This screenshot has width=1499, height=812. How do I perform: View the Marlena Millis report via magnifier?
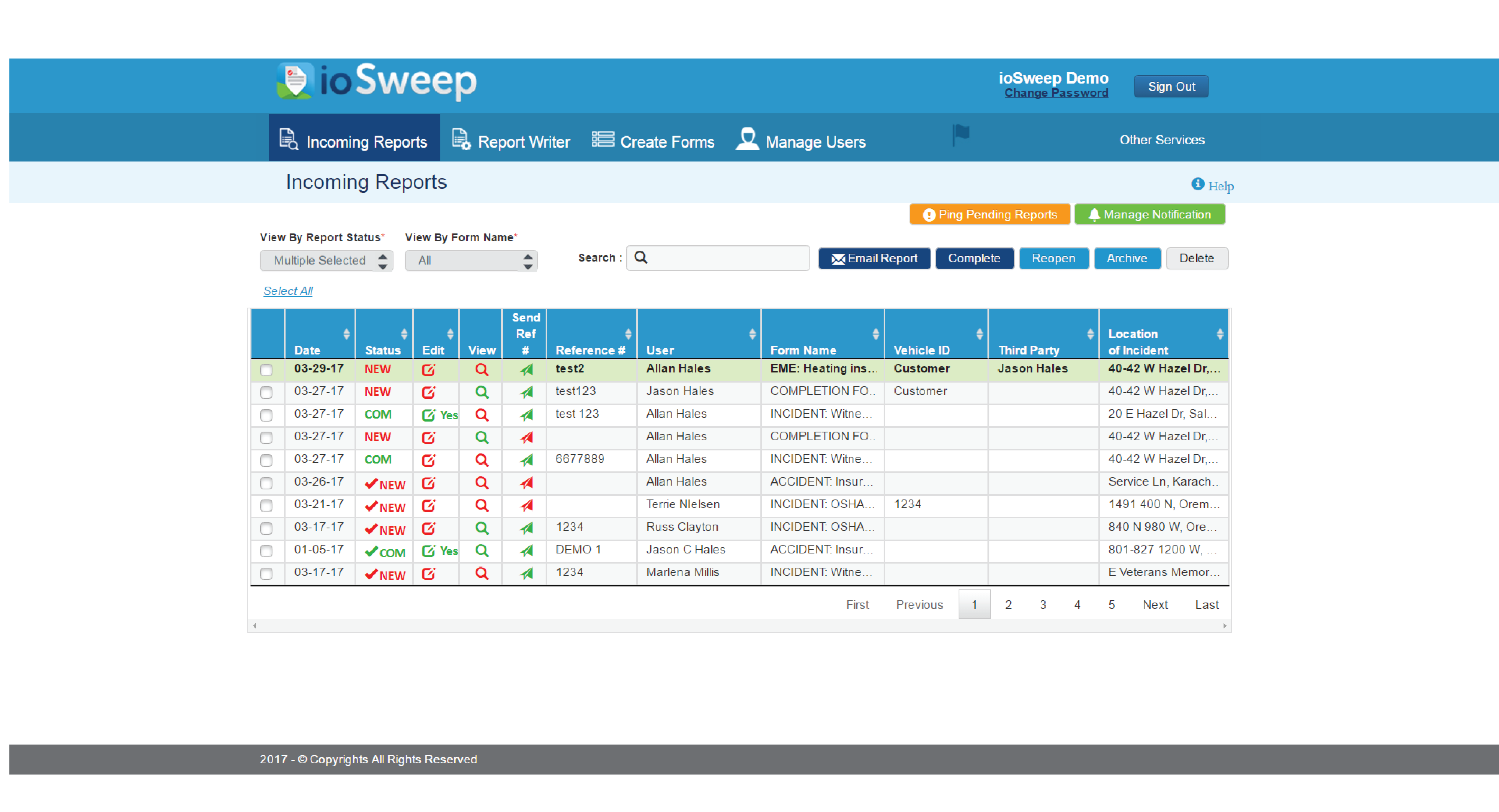481,574
